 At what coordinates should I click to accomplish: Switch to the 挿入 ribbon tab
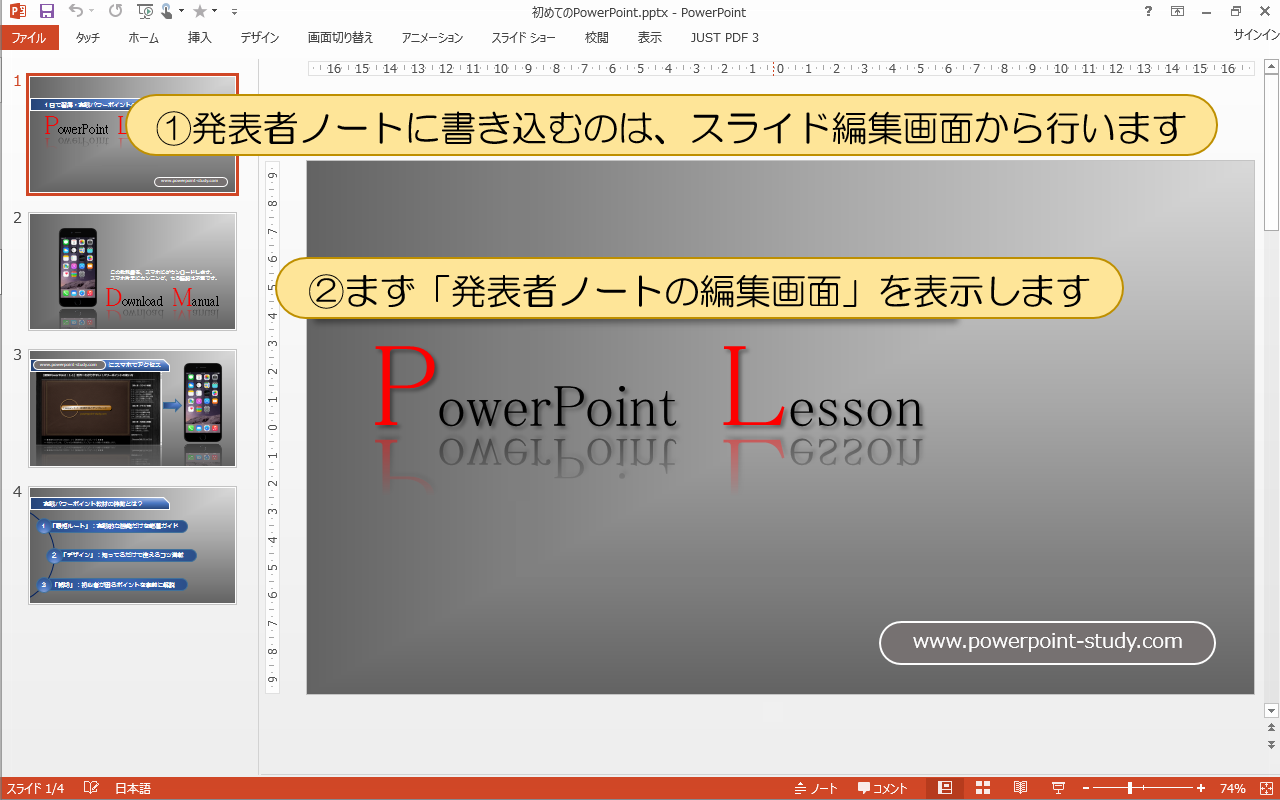pos(200,38)
